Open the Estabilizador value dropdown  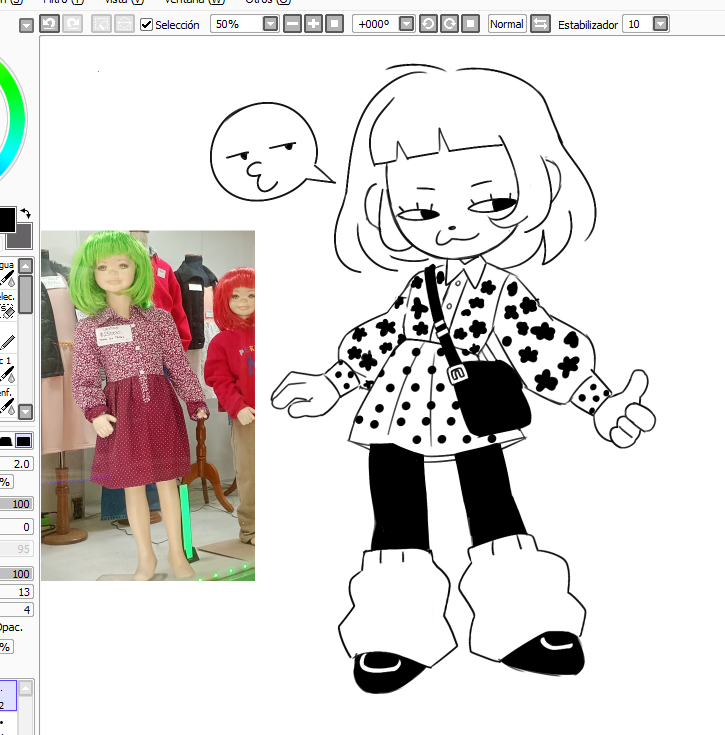(x=660, y=23)
